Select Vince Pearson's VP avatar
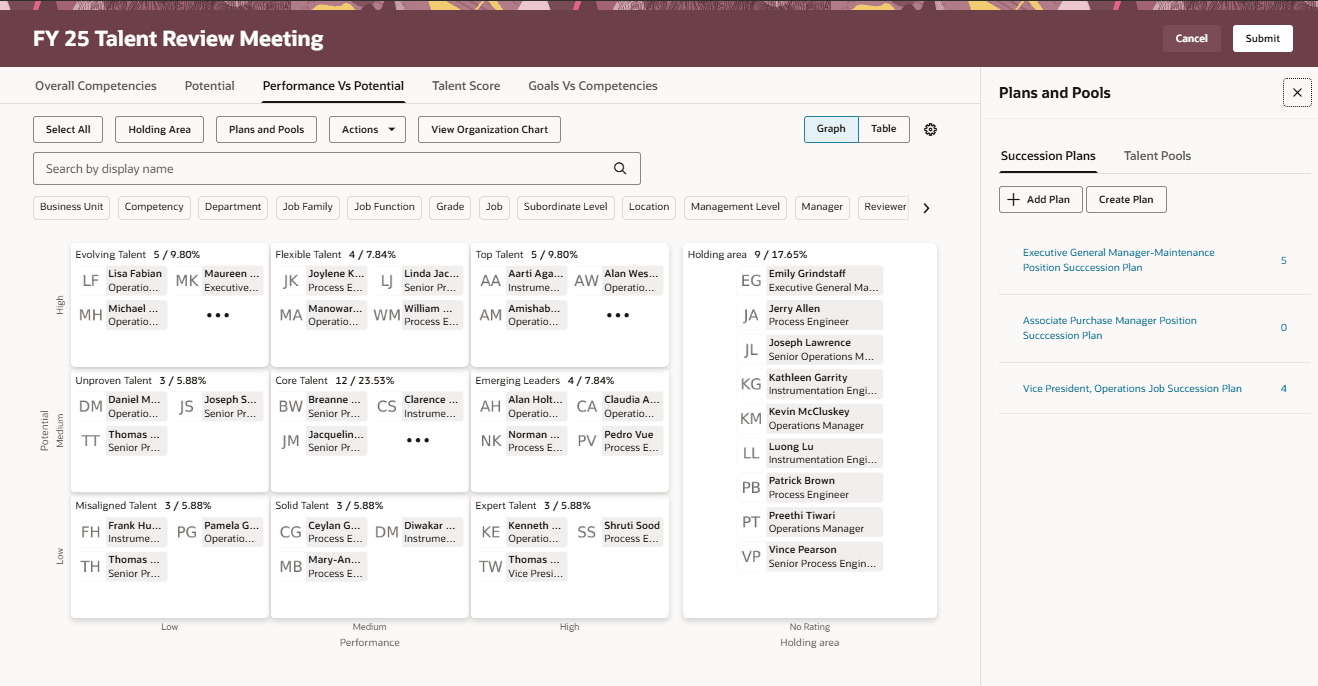The image size is (1318, 686). click(751, 557)
